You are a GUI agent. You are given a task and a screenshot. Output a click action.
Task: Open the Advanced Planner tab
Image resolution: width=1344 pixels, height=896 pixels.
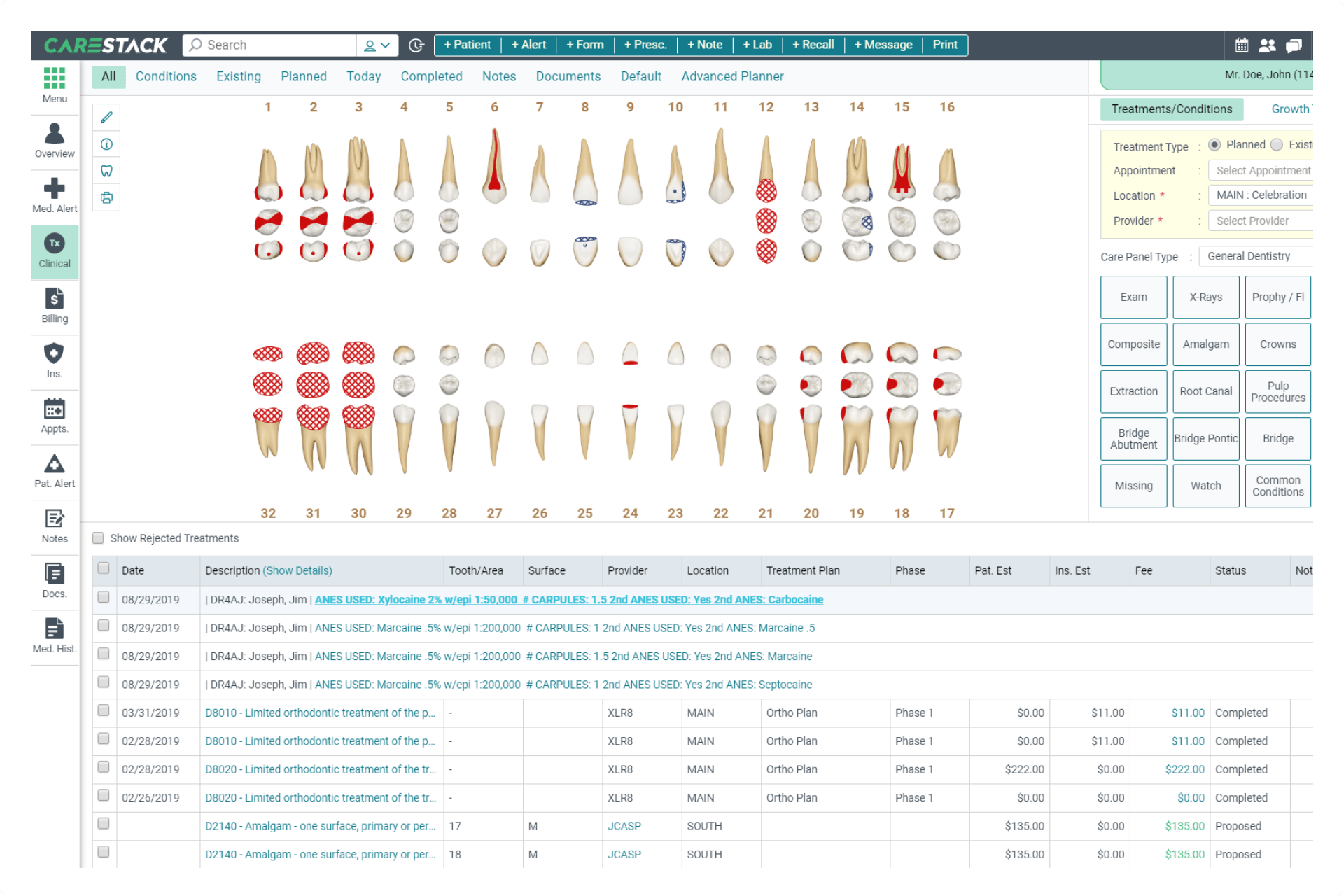click(x=732, y=76)
